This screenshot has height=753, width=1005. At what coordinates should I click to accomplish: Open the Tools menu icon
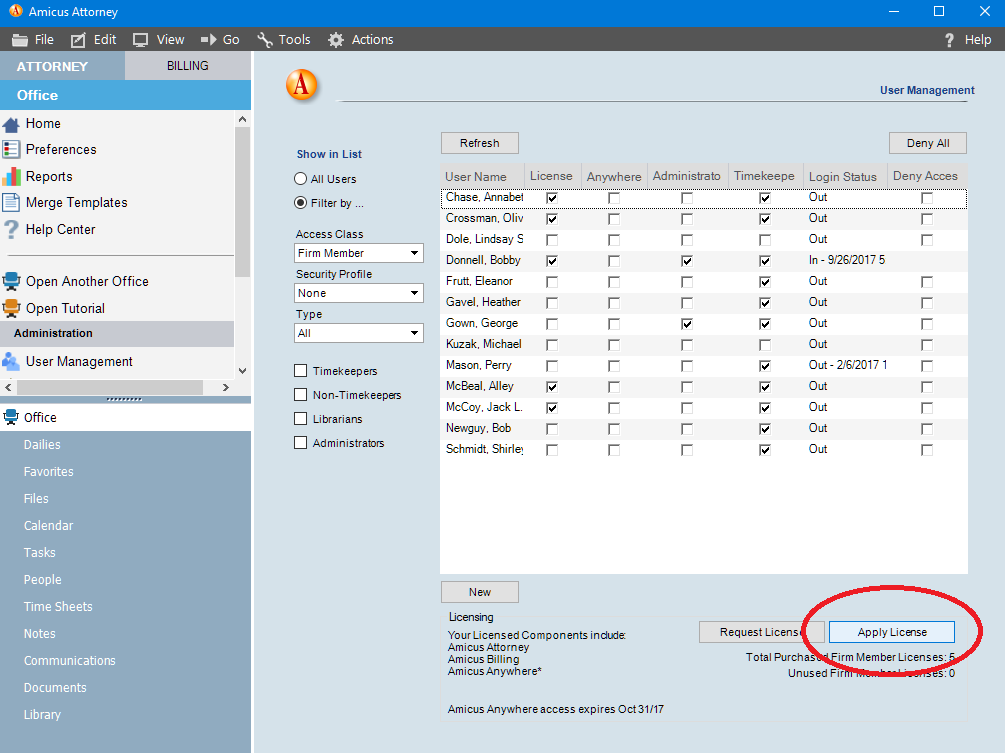(265, 40)
